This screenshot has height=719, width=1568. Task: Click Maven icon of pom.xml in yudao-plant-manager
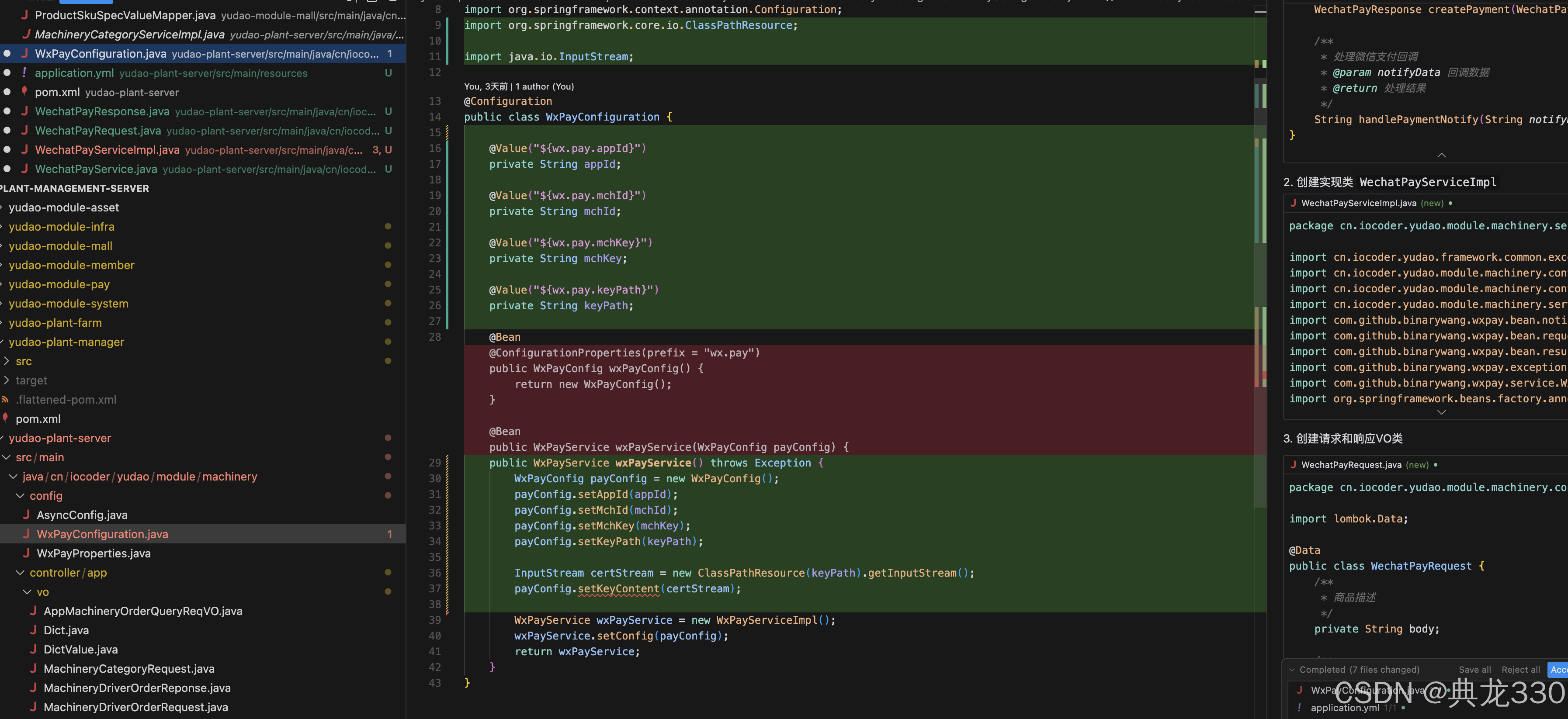(x=6, y=418)
